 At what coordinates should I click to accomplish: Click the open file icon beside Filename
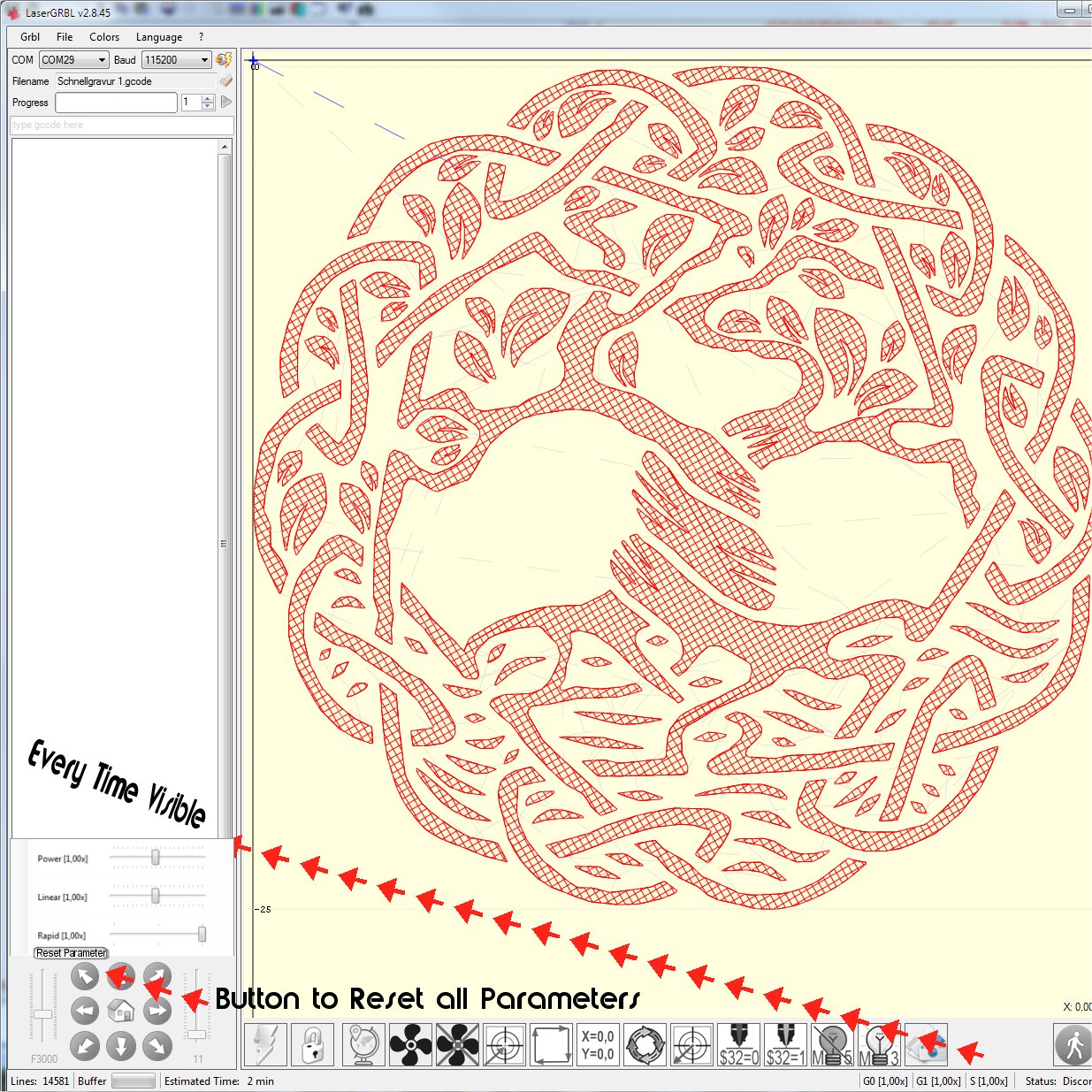225,80
